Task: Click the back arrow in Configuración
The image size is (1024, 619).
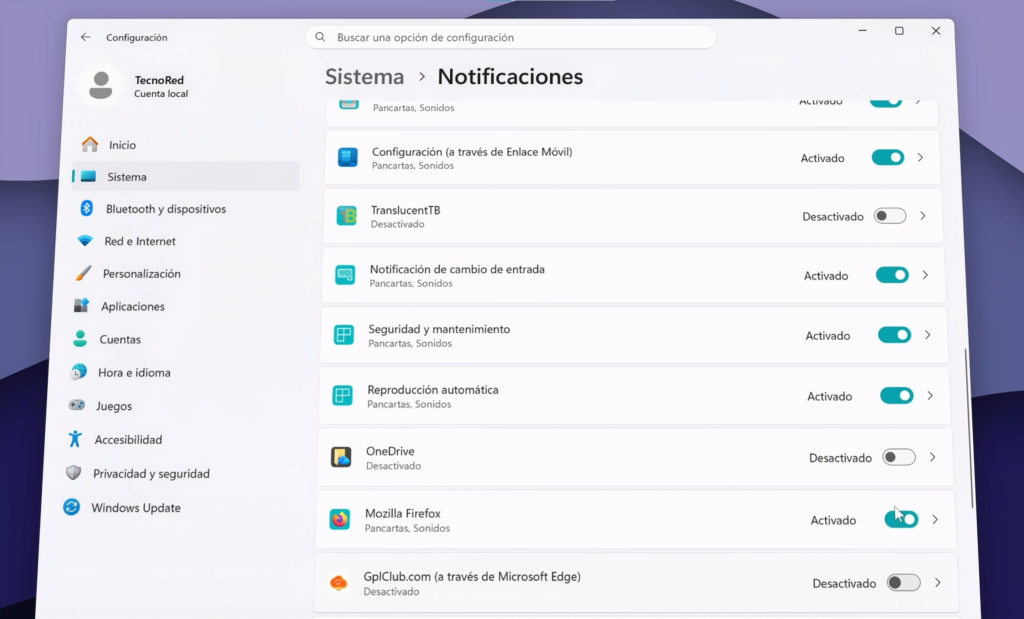Action: coord(86,37)
